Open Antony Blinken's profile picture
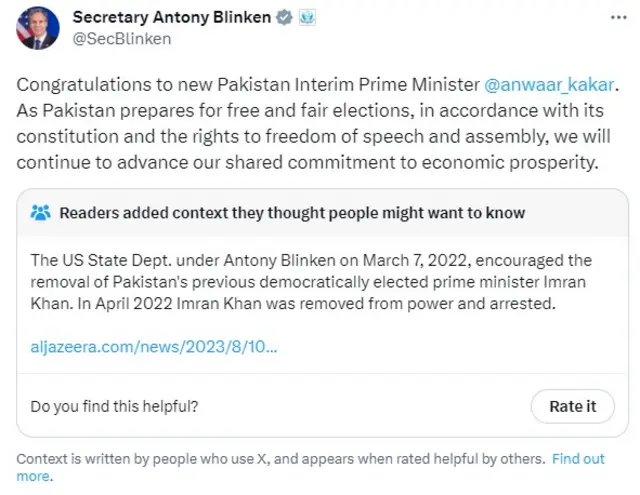Viewport: 640px width, 495px height. (38, 28)
